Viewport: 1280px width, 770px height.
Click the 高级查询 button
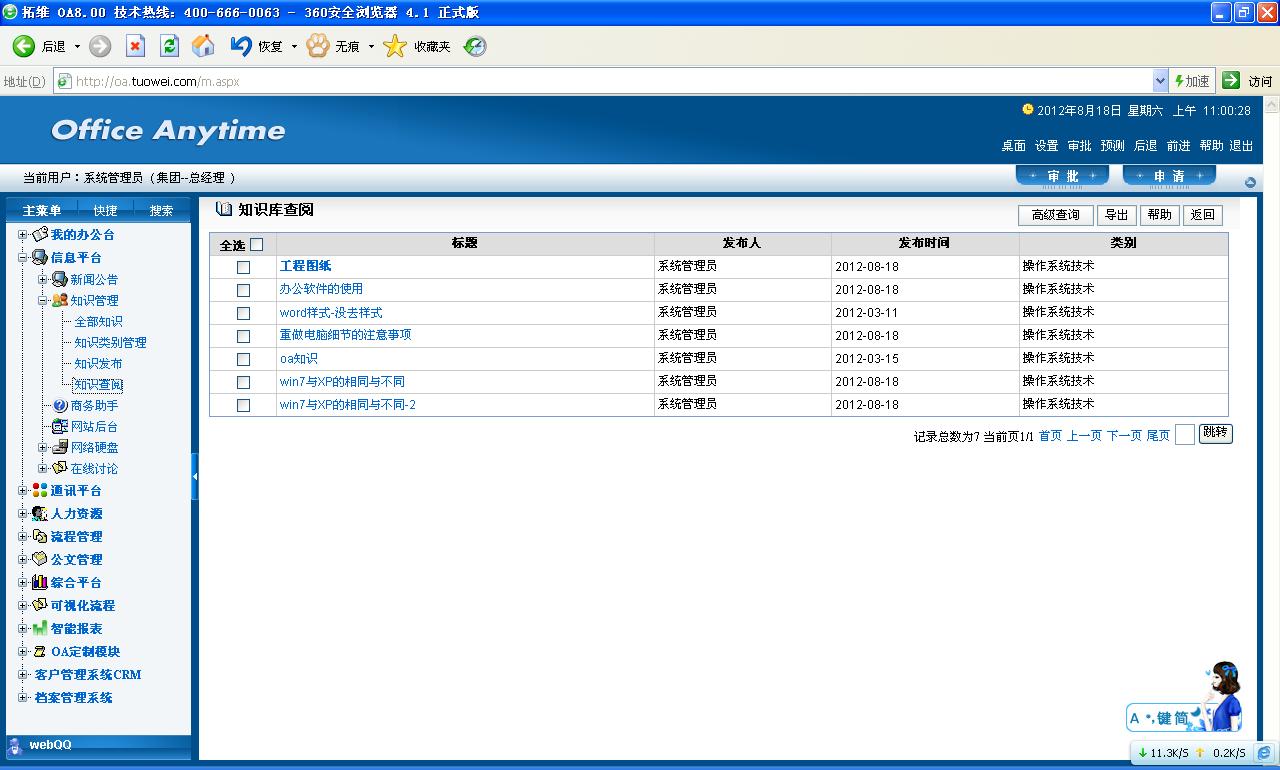1055,215
